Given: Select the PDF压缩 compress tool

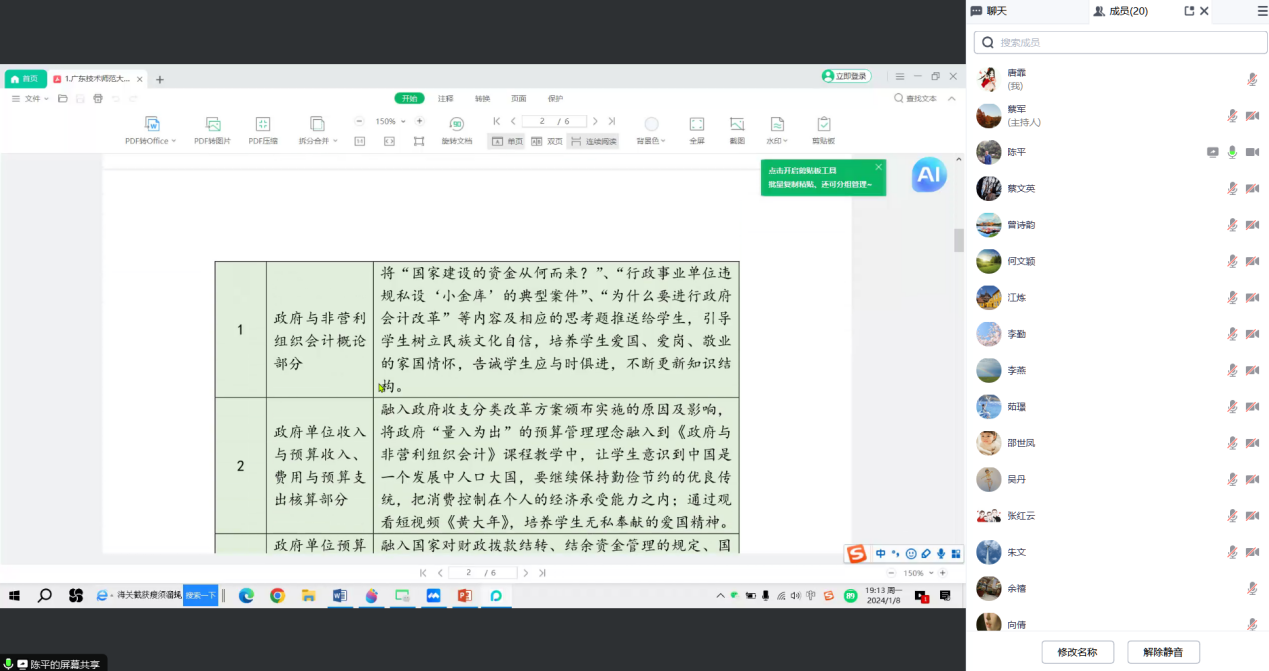Looking at the screenshot, I should [x=263, y=124].
